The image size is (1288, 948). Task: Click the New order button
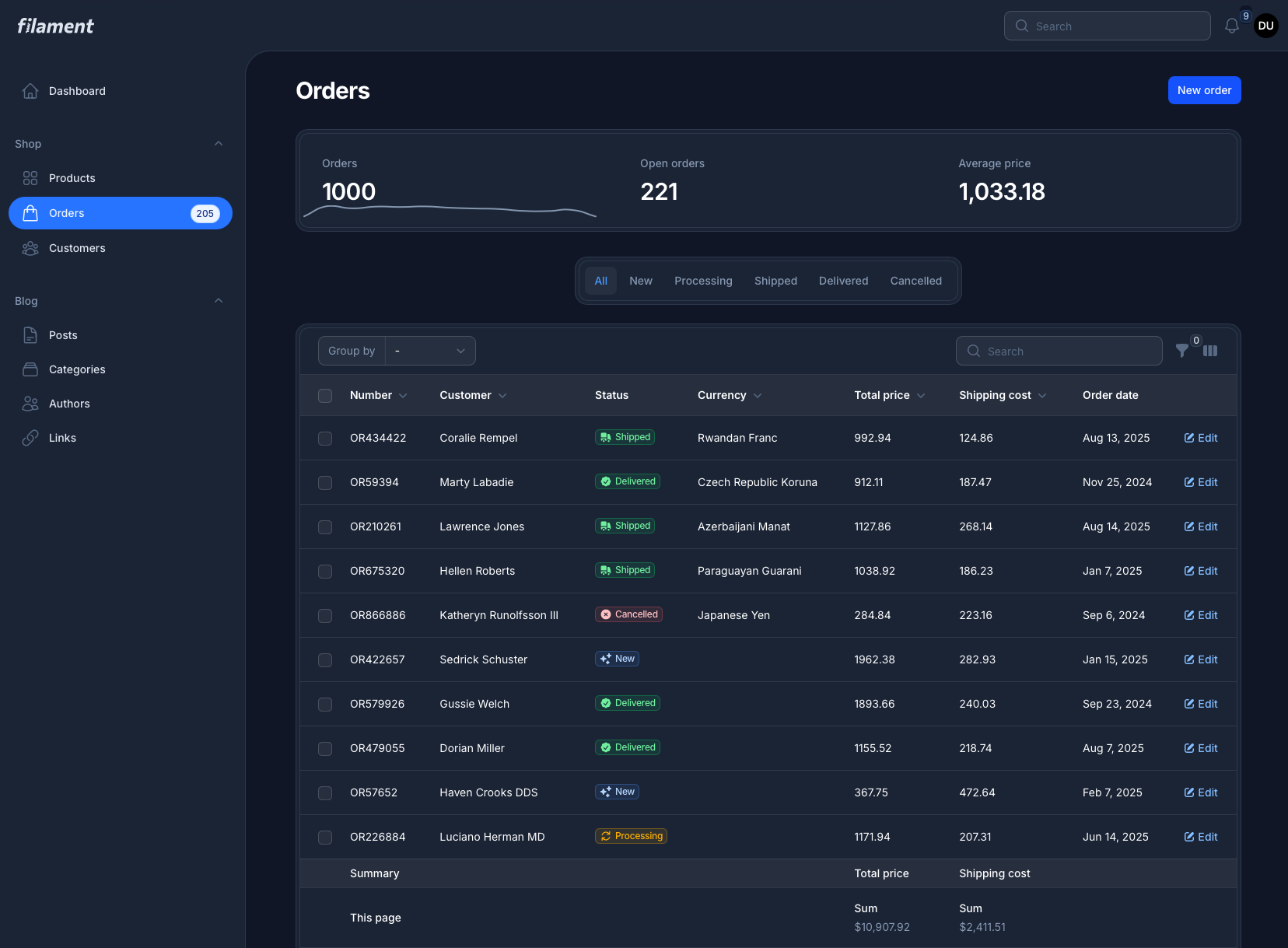coord(1204,90)
